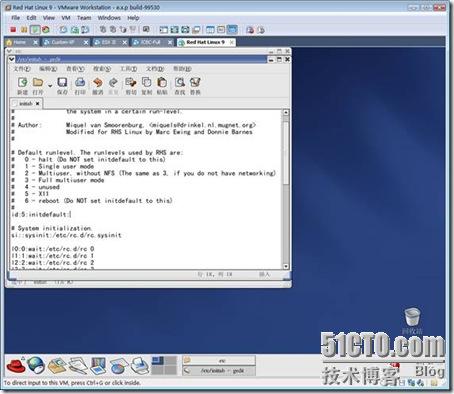Open the VMware Edit menu
The image size is (454, 394).
click(x=31, y=18)
